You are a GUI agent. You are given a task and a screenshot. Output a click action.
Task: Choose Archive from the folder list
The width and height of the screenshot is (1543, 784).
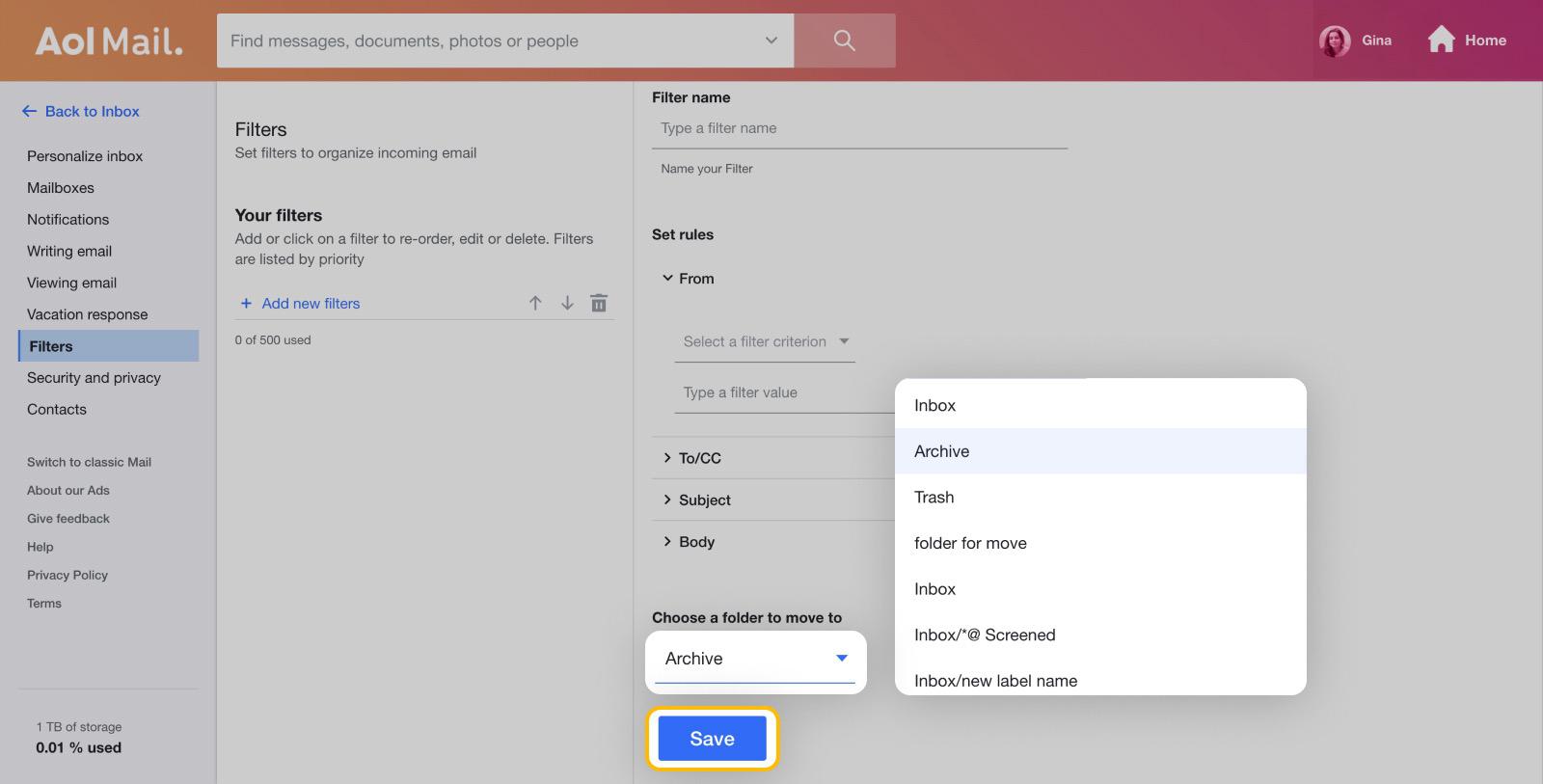click(x=1100, y=451)
